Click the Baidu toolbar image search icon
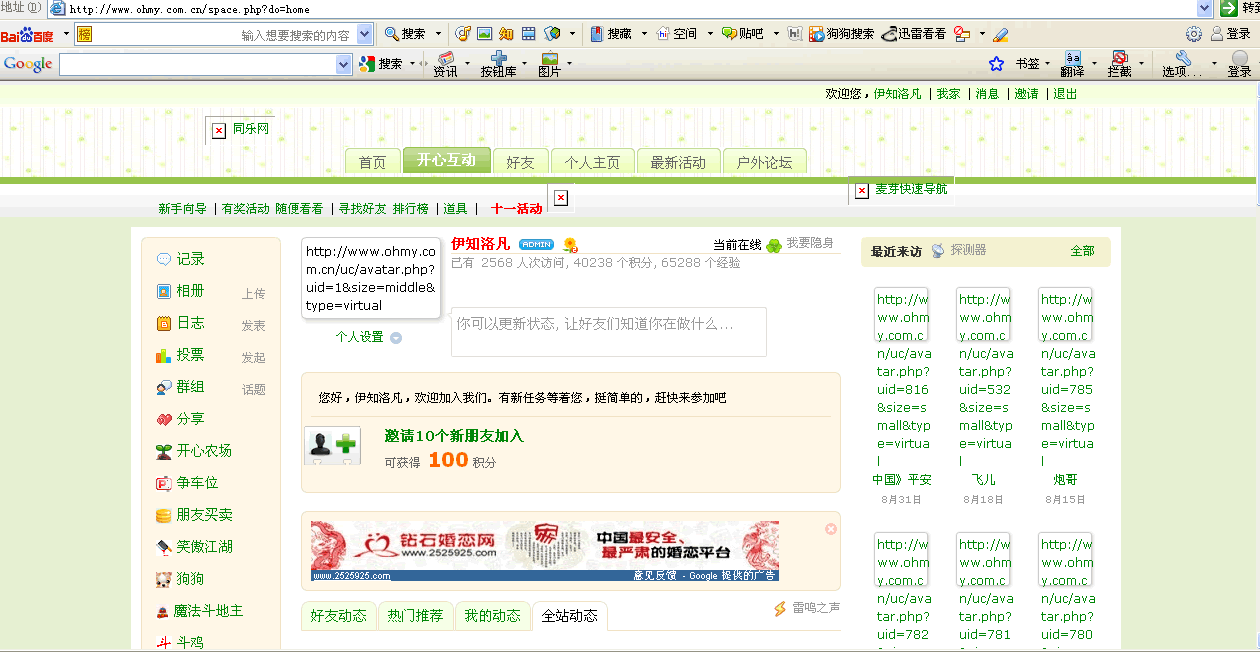Screen dimensions: 1260x652 coord(484,33)
